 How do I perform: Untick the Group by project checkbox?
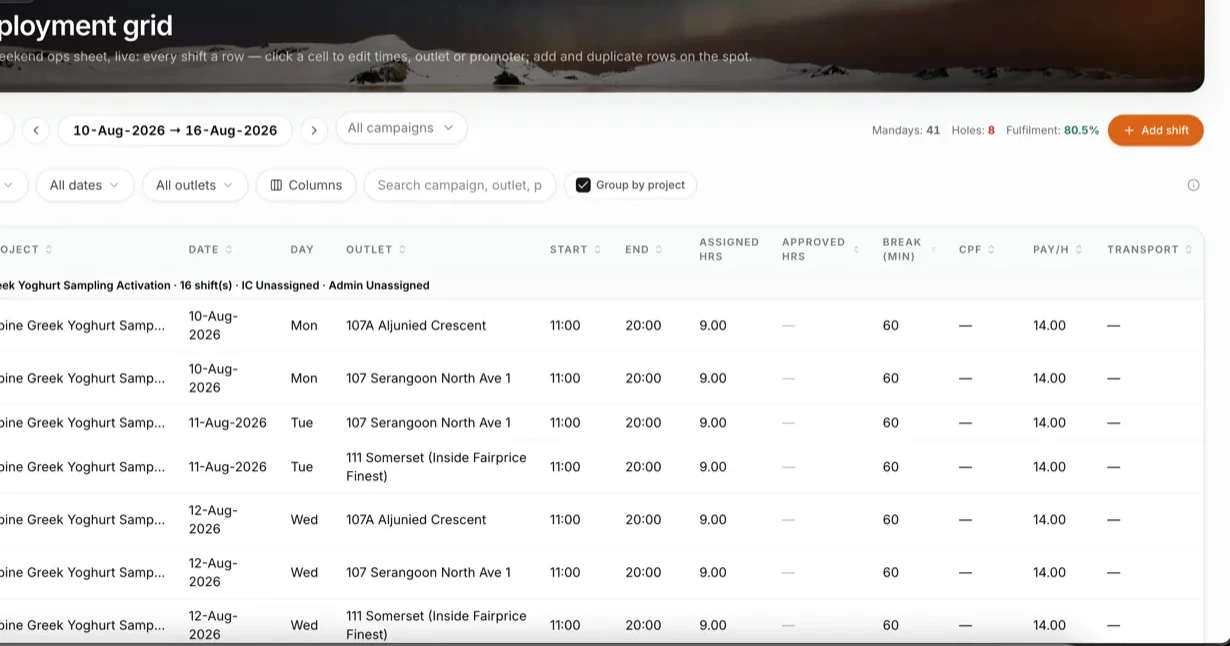click(583, 185)
